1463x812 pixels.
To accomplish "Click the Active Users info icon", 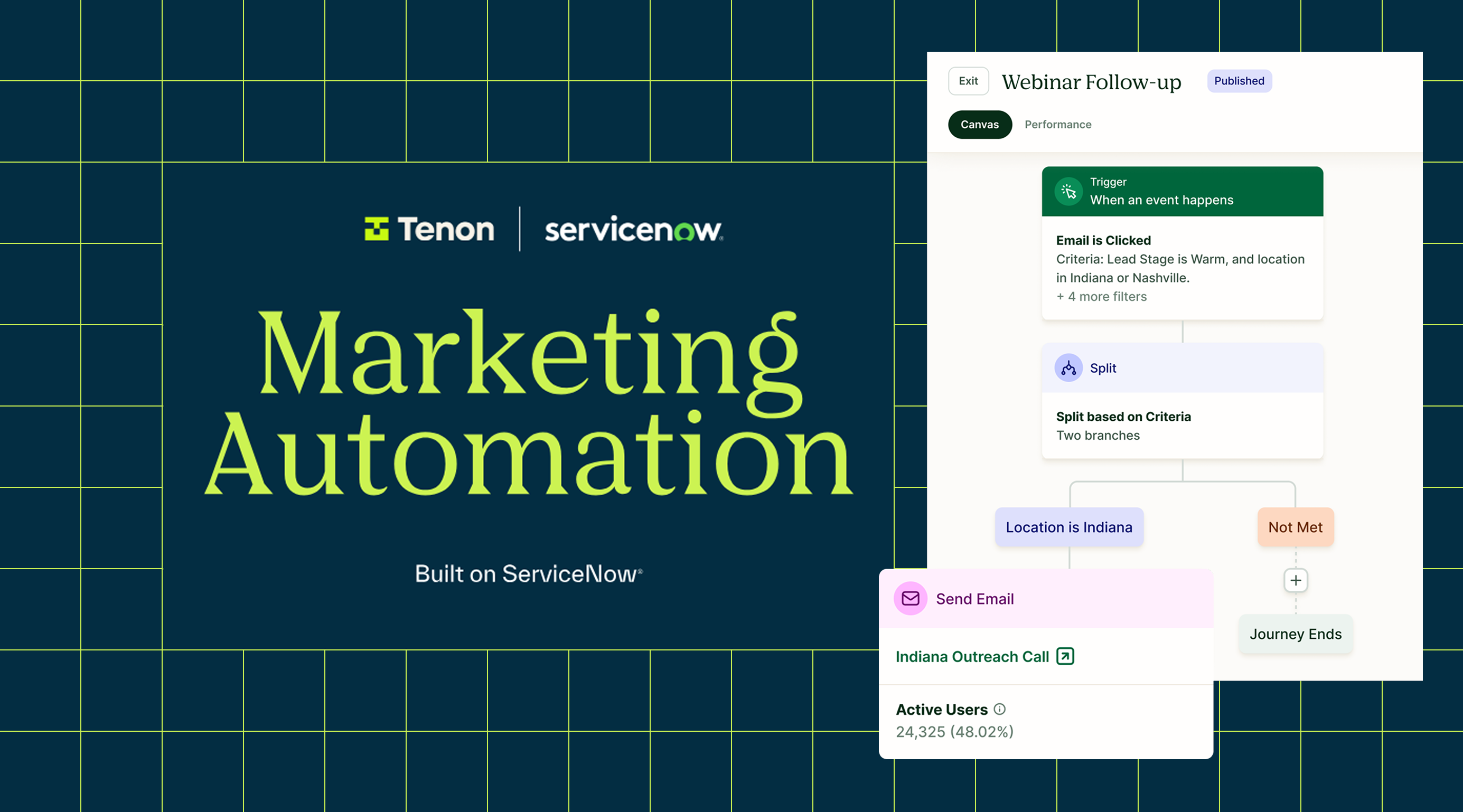I will point(1000,709).
